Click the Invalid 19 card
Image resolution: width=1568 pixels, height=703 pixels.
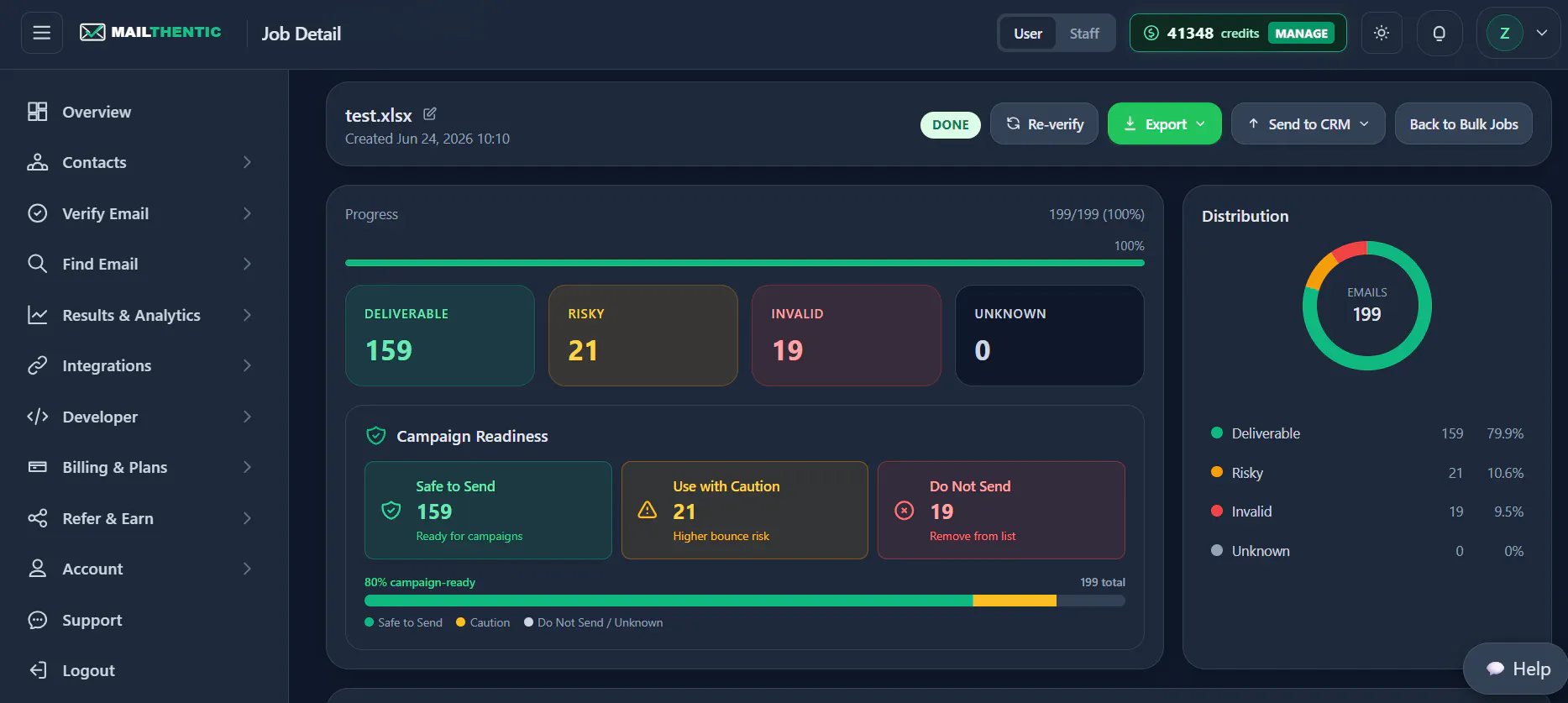click(847, 336)
